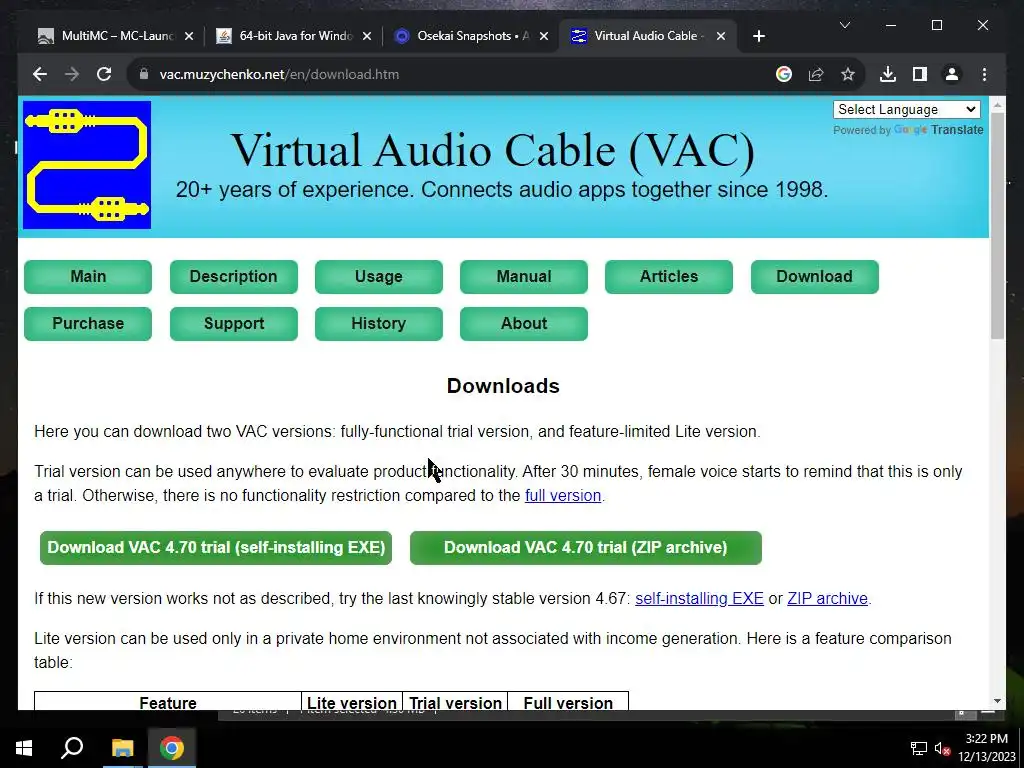The width and height of the screenshot is (1024, 768).
Task: Close the MultiMC tab
Action: click(x=189, y=37)
